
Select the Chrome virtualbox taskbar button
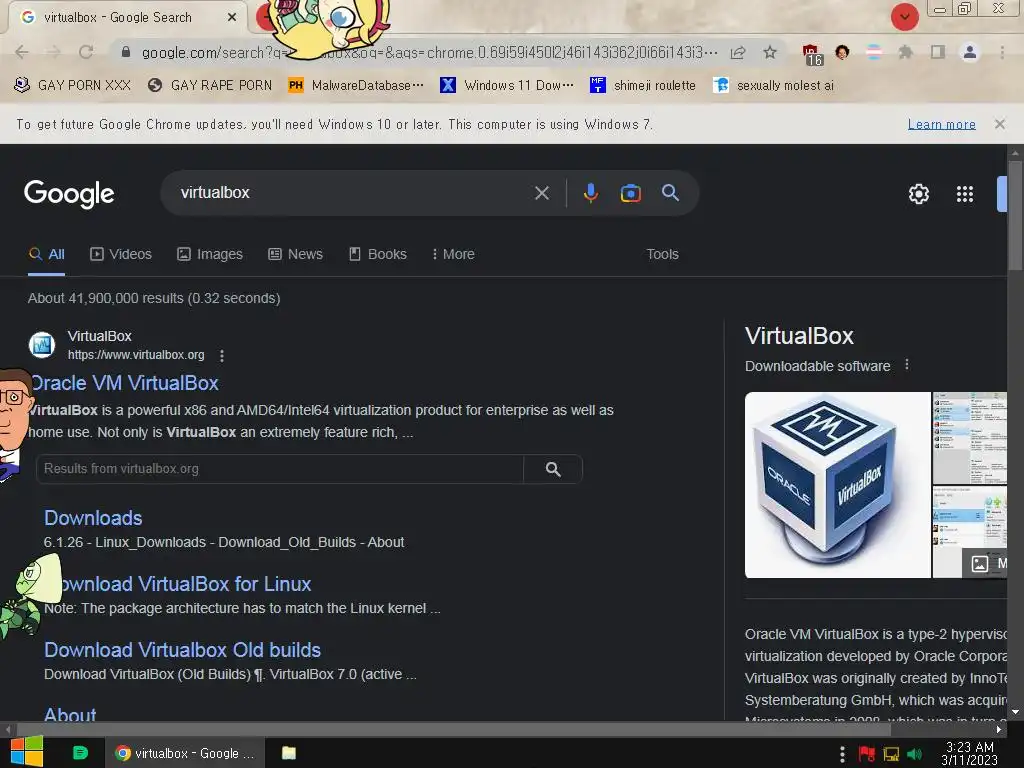(185, 753)
